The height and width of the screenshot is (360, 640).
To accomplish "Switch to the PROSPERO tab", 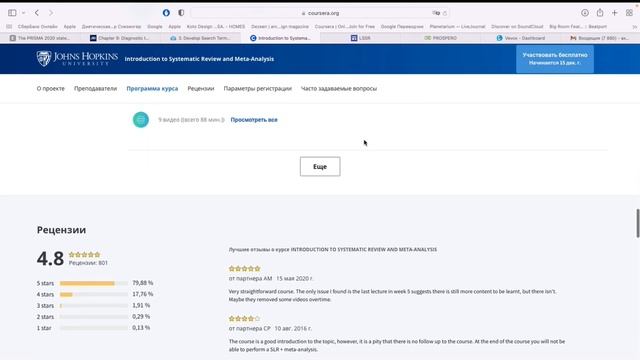I will pyautogui.click(x=440, y=38).
